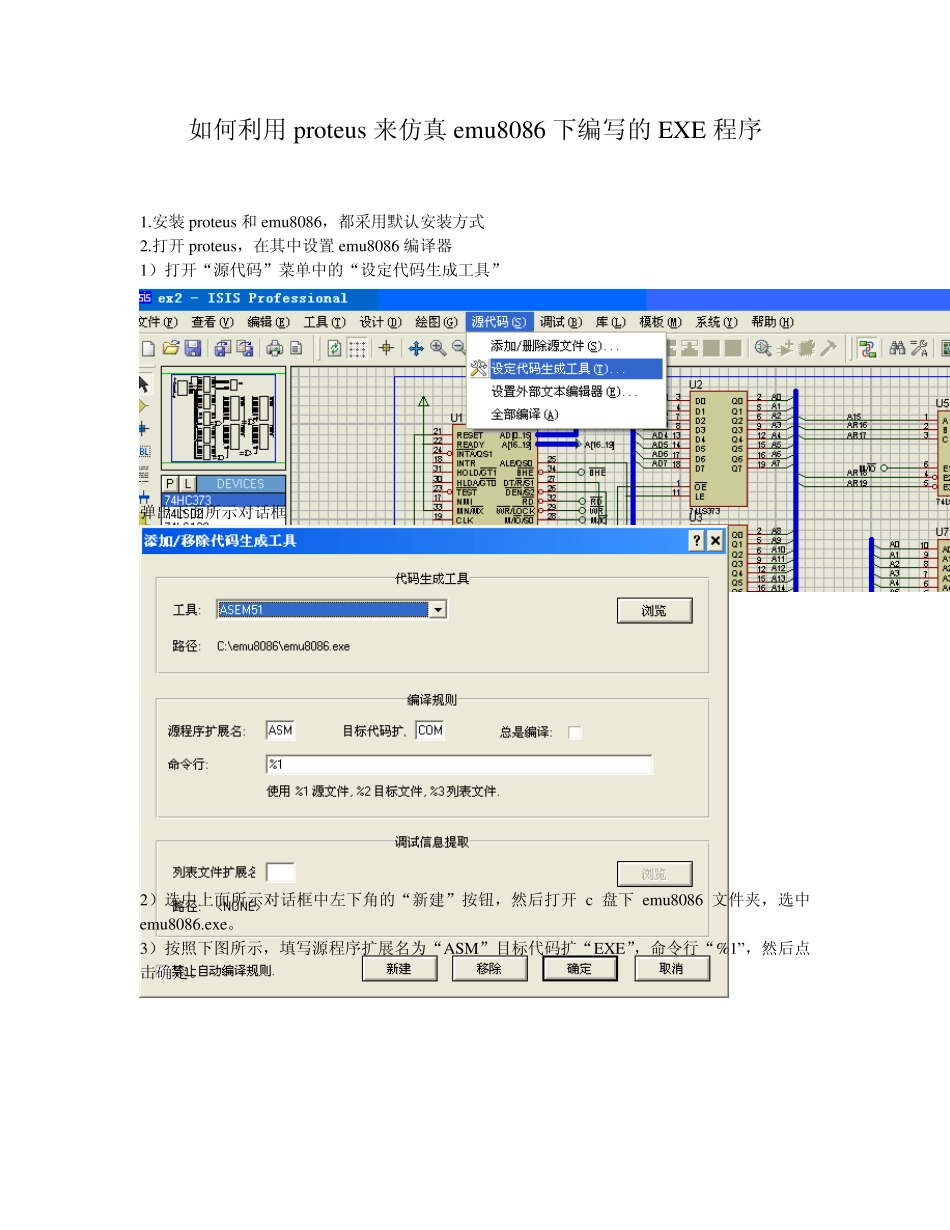Open the 工具 menu
This screenshot has width=950, height=1230.
324,322
